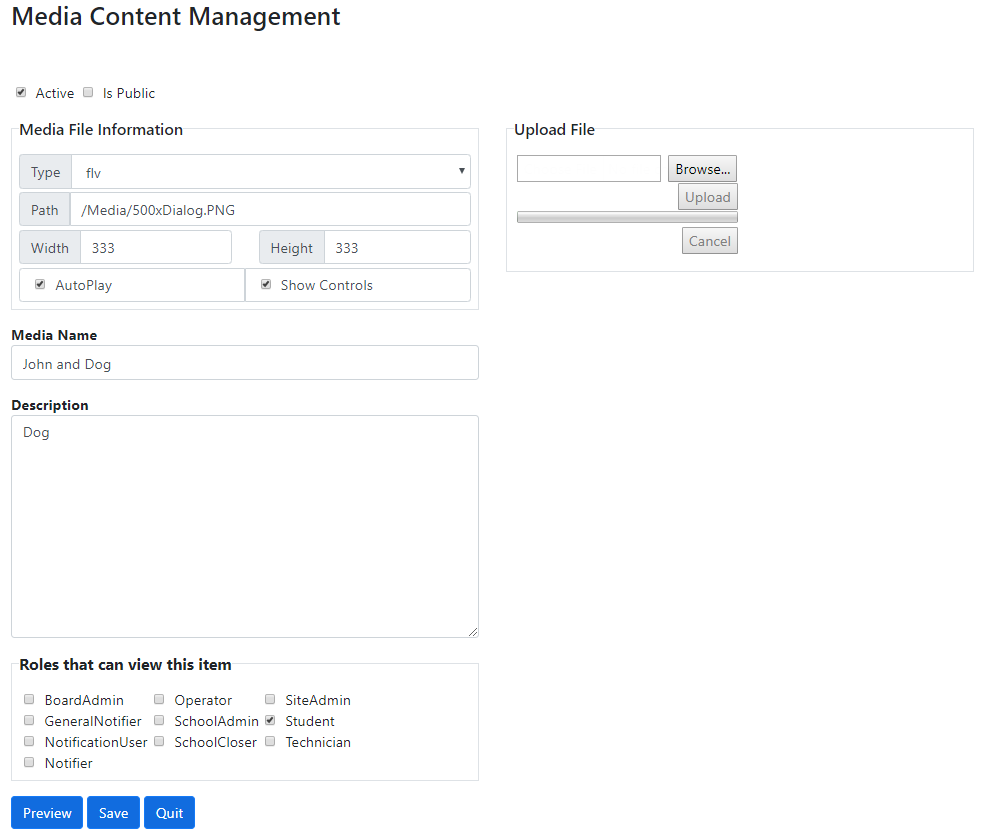Enable the Is Public option
984x833 pixels.
tap(88, 91)
